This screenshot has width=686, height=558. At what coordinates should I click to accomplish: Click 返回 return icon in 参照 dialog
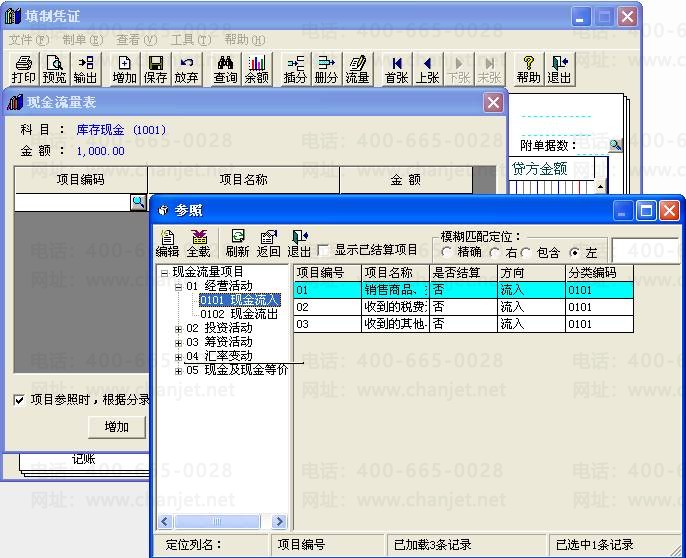tap(269, 244)
